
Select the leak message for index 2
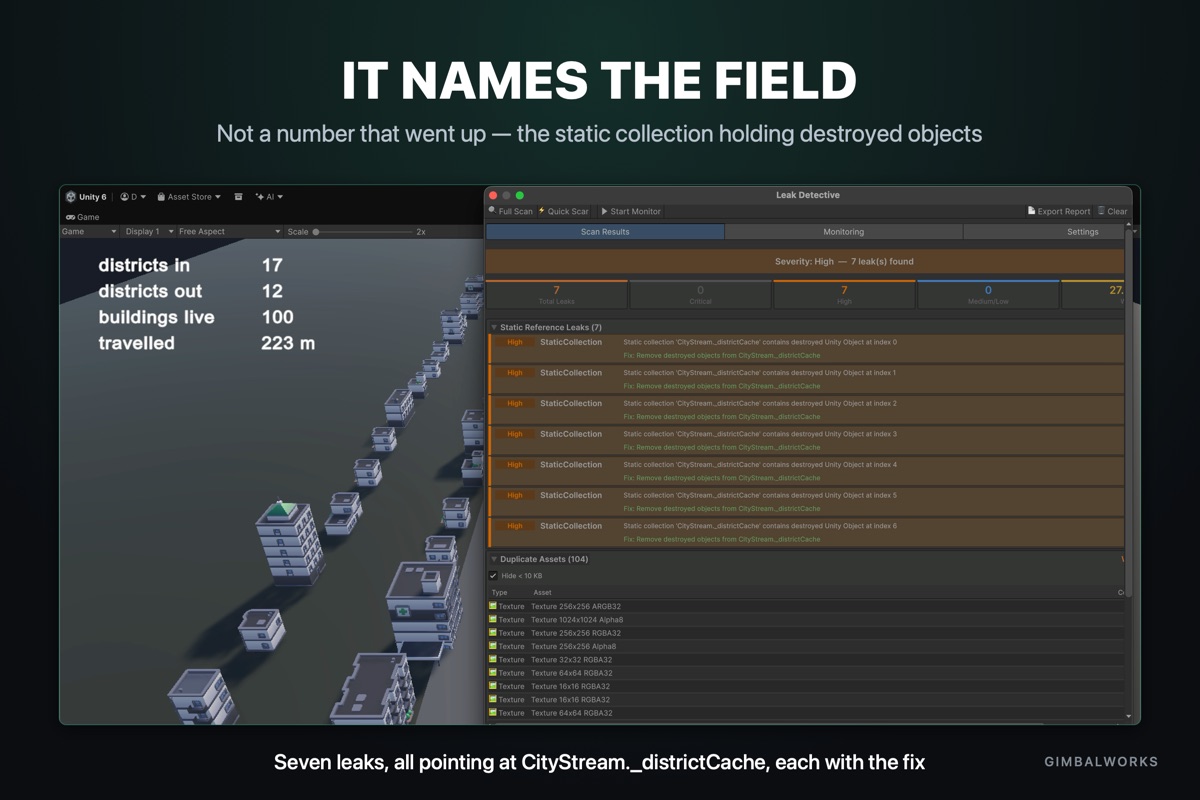coord(760,404)
